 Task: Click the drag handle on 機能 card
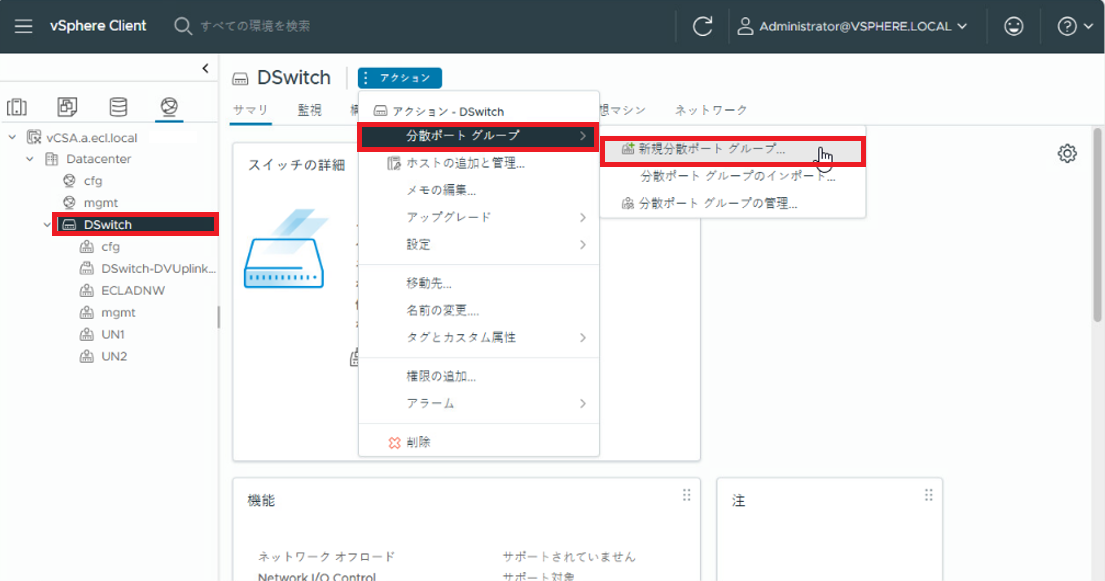(686, 495)
